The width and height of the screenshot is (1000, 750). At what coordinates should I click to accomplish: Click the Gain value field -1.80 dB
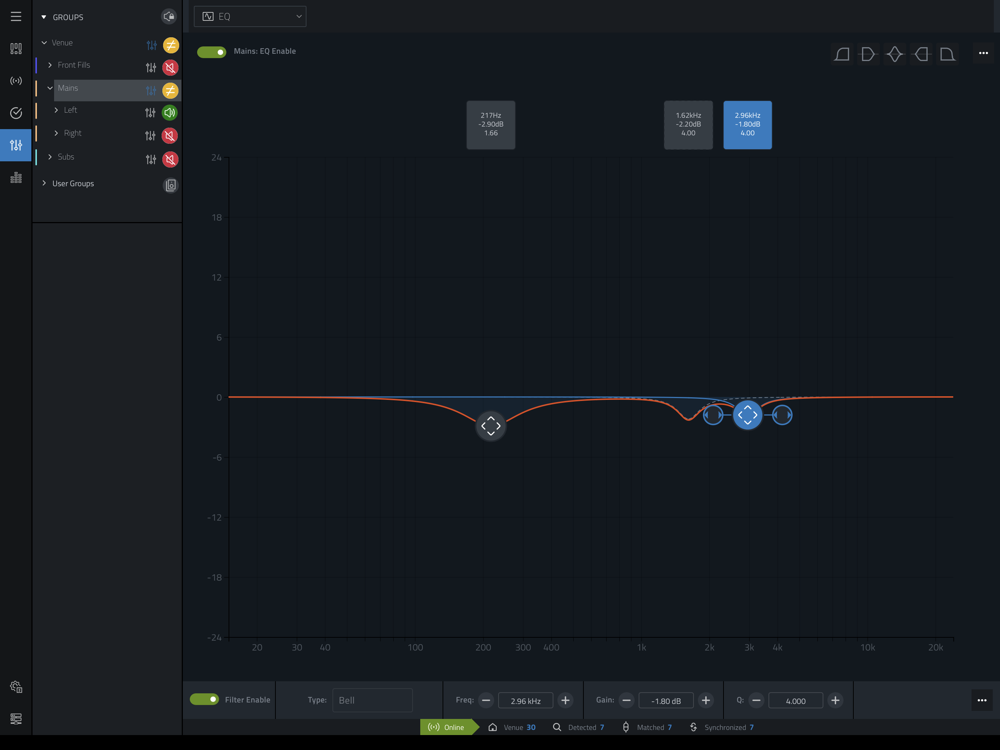click(666, 700)
